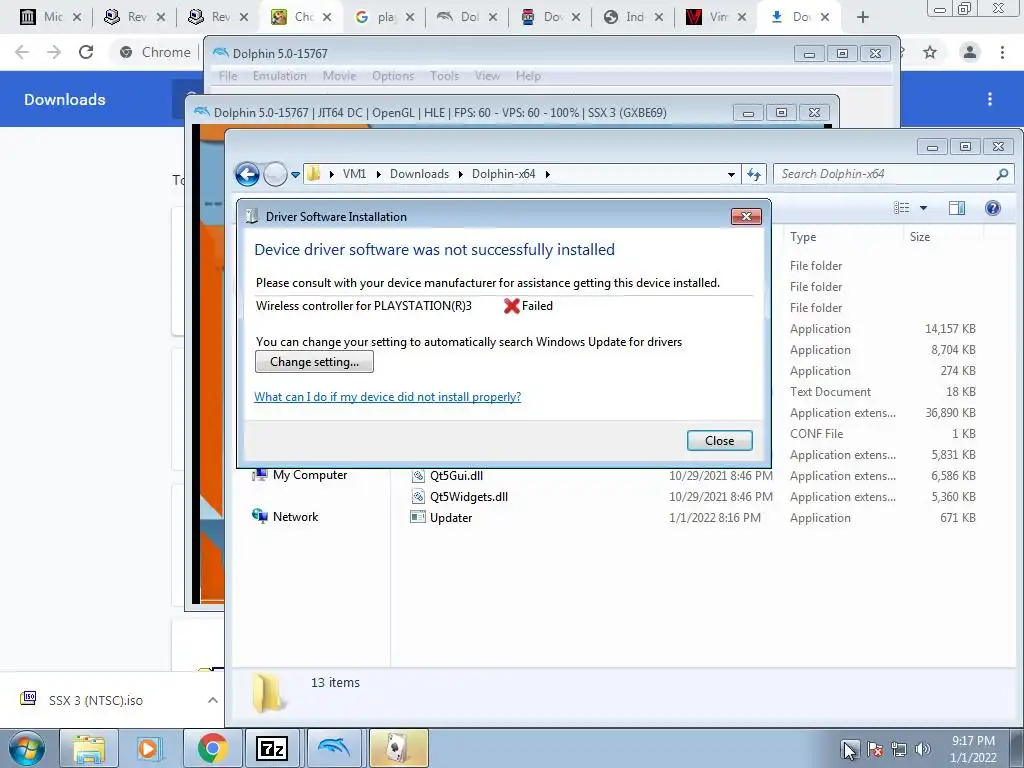Click the search magnifier icon in Explorer
The image size is (1024, 768).
(x=1002, y=174)
